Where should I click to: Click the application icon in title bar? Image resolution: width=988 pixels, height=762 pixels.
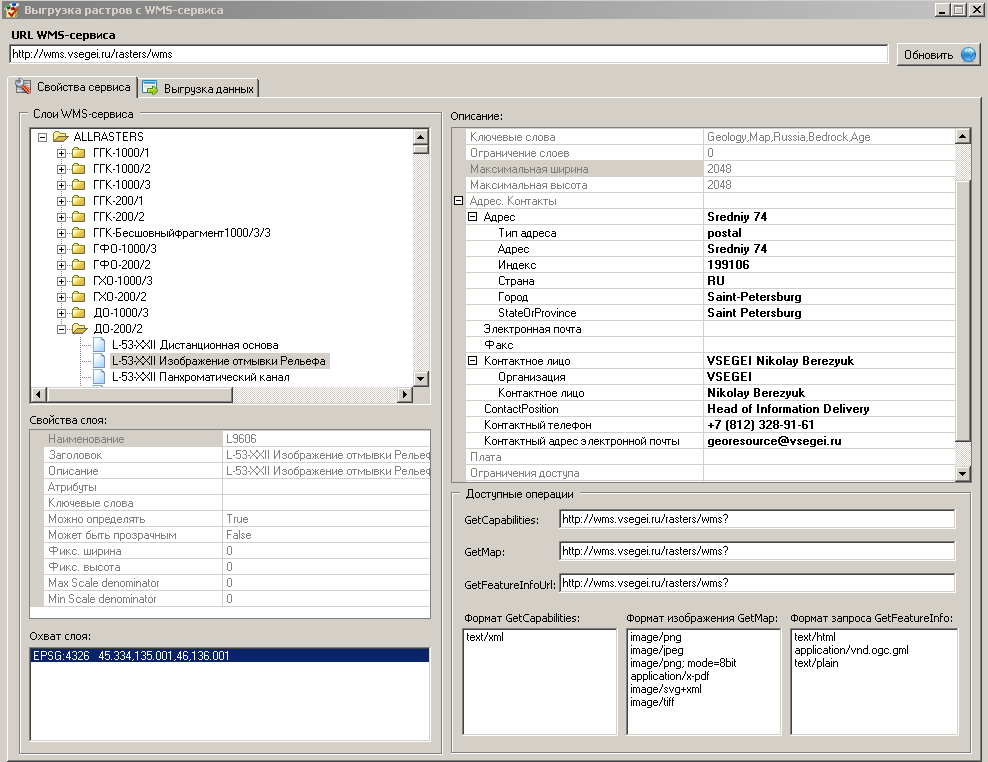tap(12, 10)
